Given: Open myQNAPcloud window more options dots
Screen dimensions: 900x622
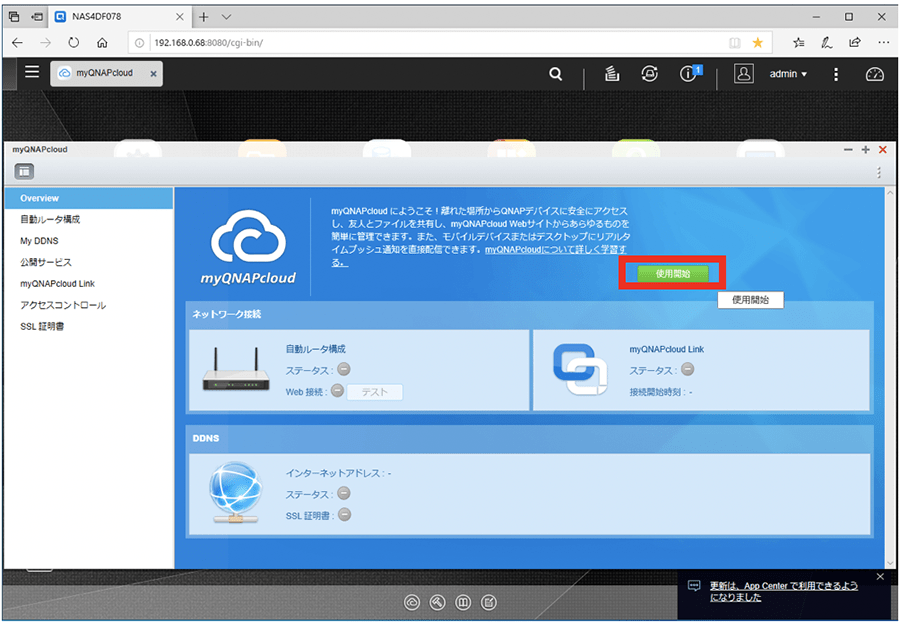Looking at the screenshot, I should (879, 172).
